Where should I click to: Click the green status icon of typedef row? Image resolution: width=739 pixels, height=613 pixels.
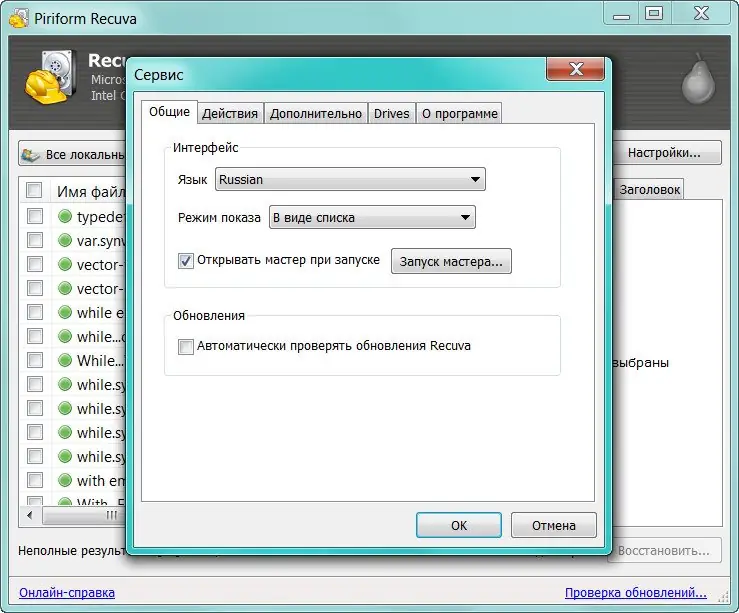(65, 216)
